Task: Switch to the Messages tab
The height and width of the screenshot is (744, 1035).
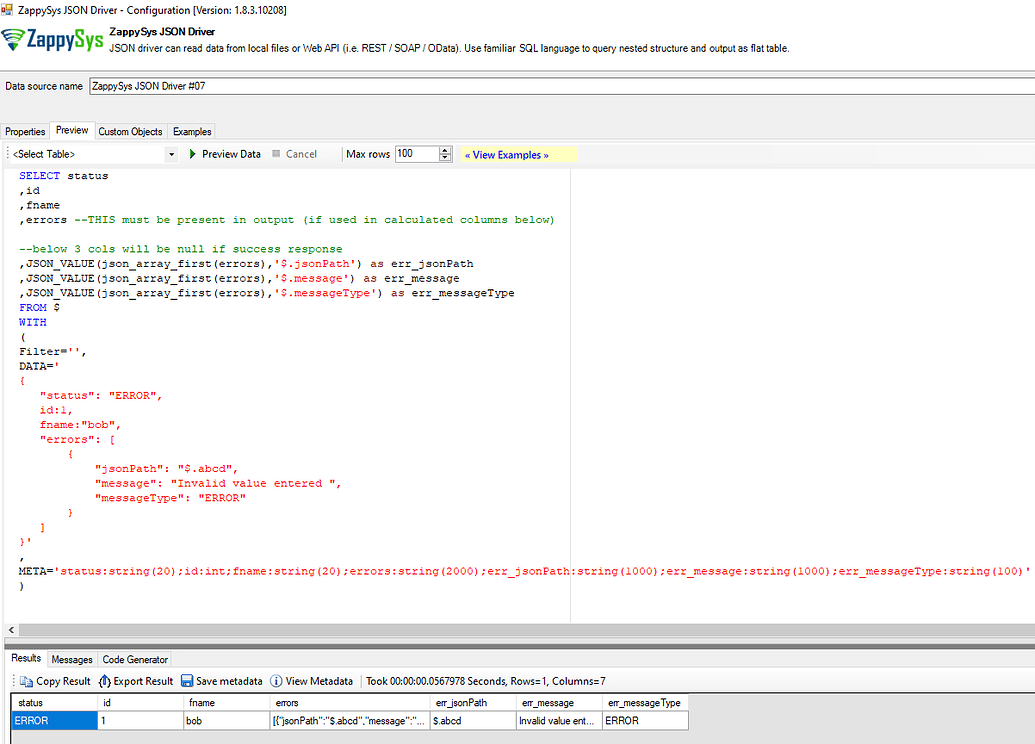Action: click(x=71, y=658)
